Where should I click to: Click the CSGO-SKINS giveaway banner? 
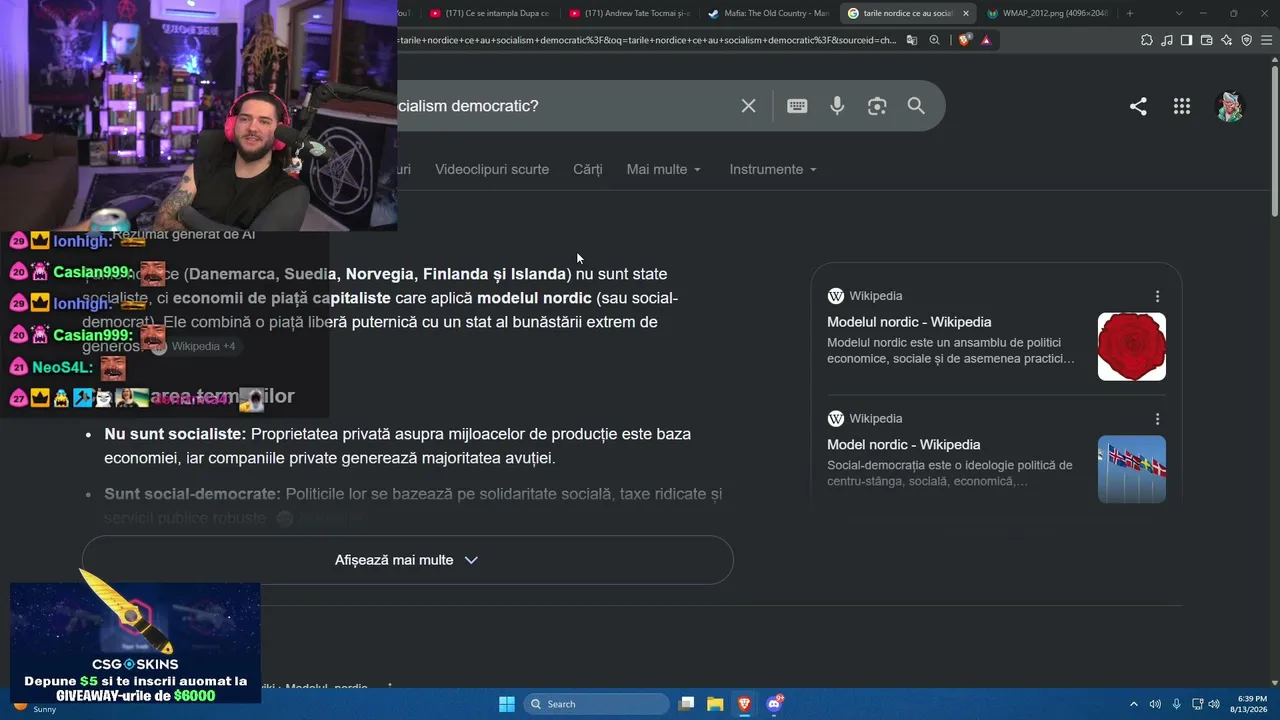pos(135,643)
